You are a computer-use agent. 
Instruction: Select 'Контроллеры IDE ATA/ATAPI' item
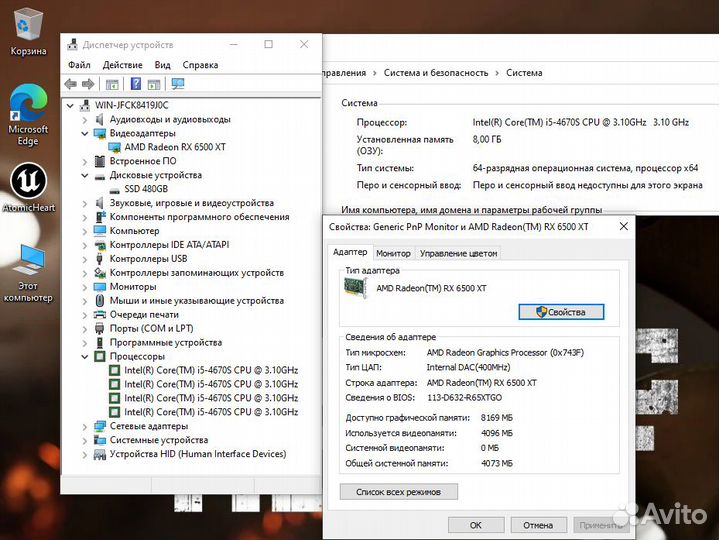(x=169, y=245)
